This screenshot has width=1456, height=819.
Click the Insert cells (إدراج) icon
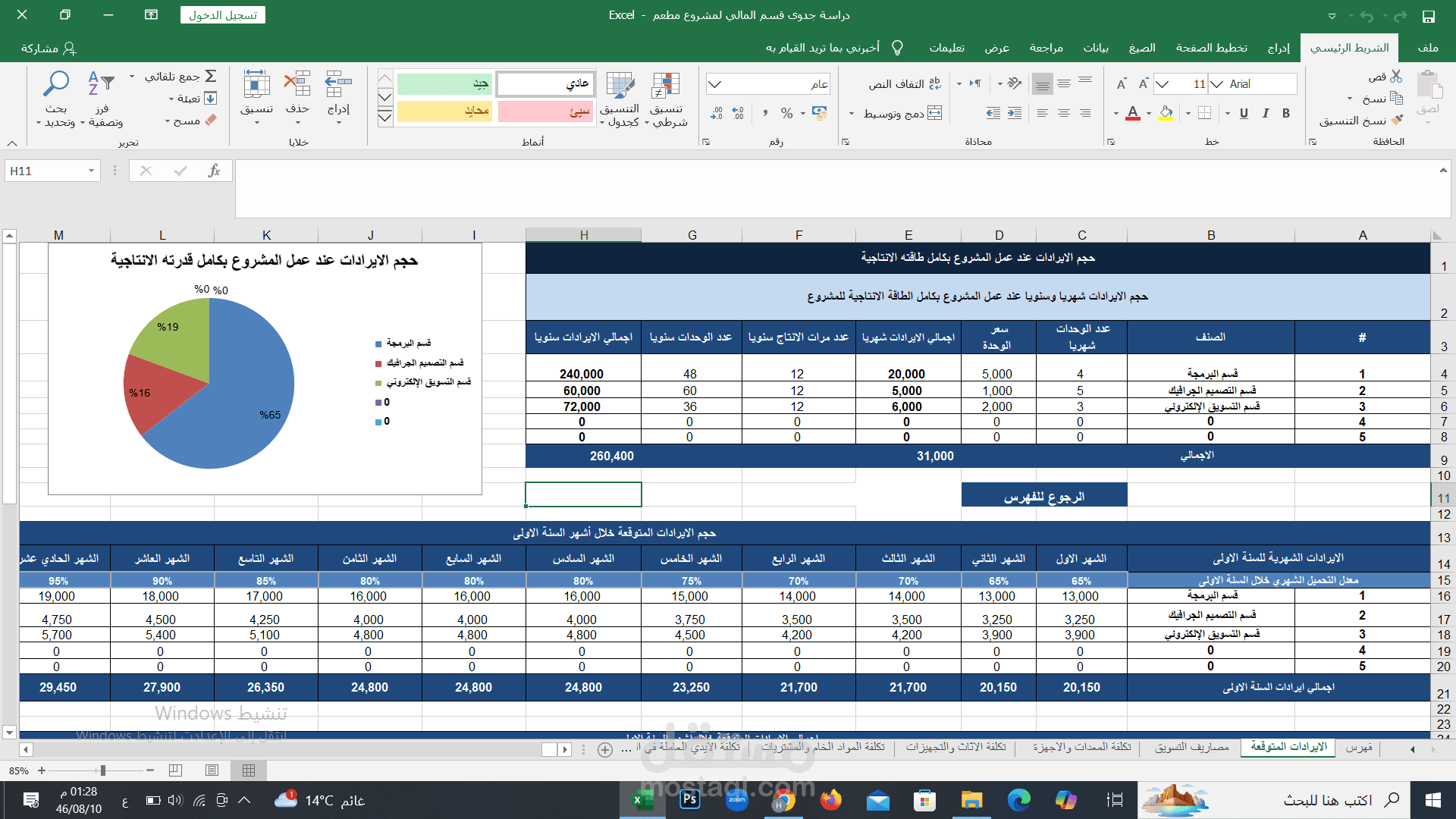(338, 85)
